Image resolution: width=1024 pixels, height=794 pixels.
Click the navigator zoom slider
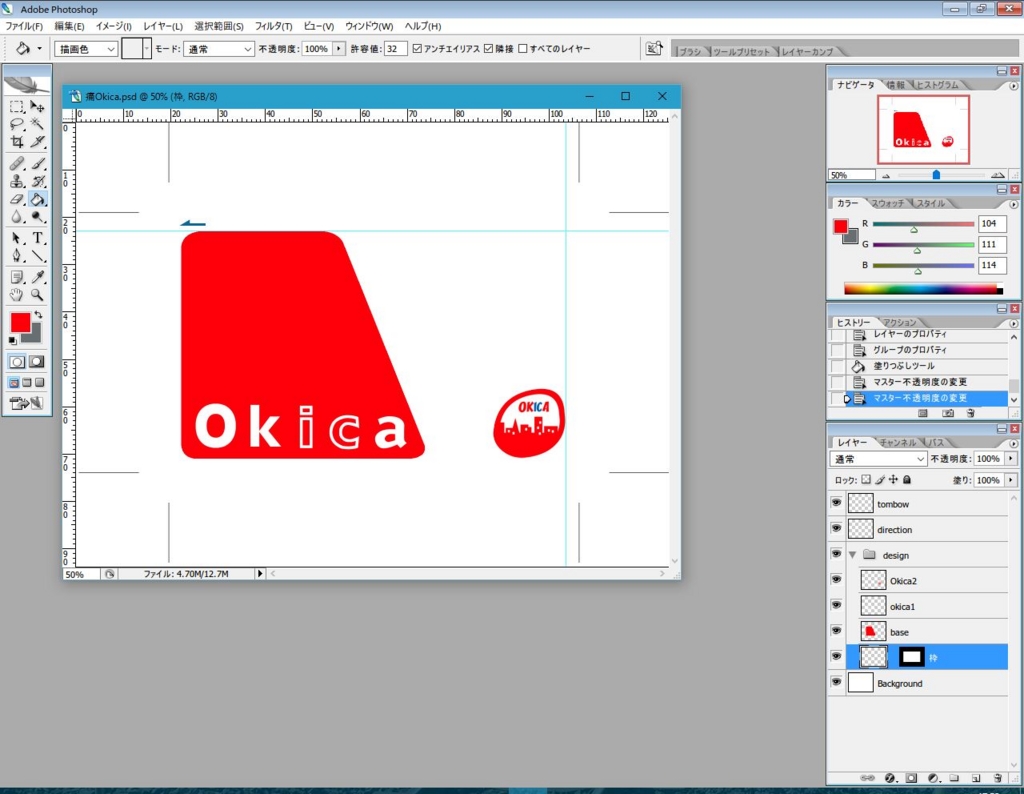[936, 175]
